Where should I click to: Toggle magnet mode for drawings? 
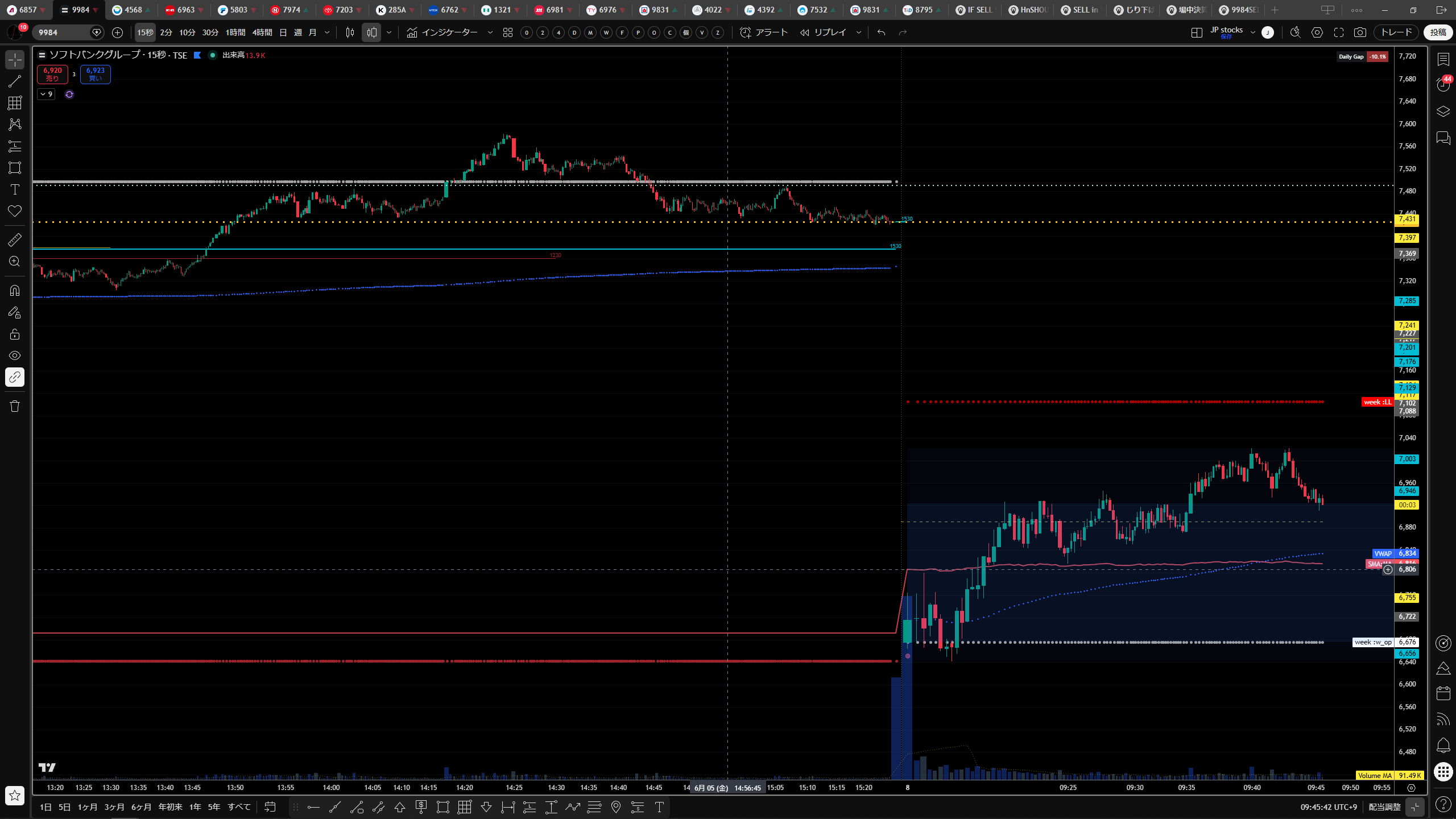pyautogui.click(x=15, y=291)
